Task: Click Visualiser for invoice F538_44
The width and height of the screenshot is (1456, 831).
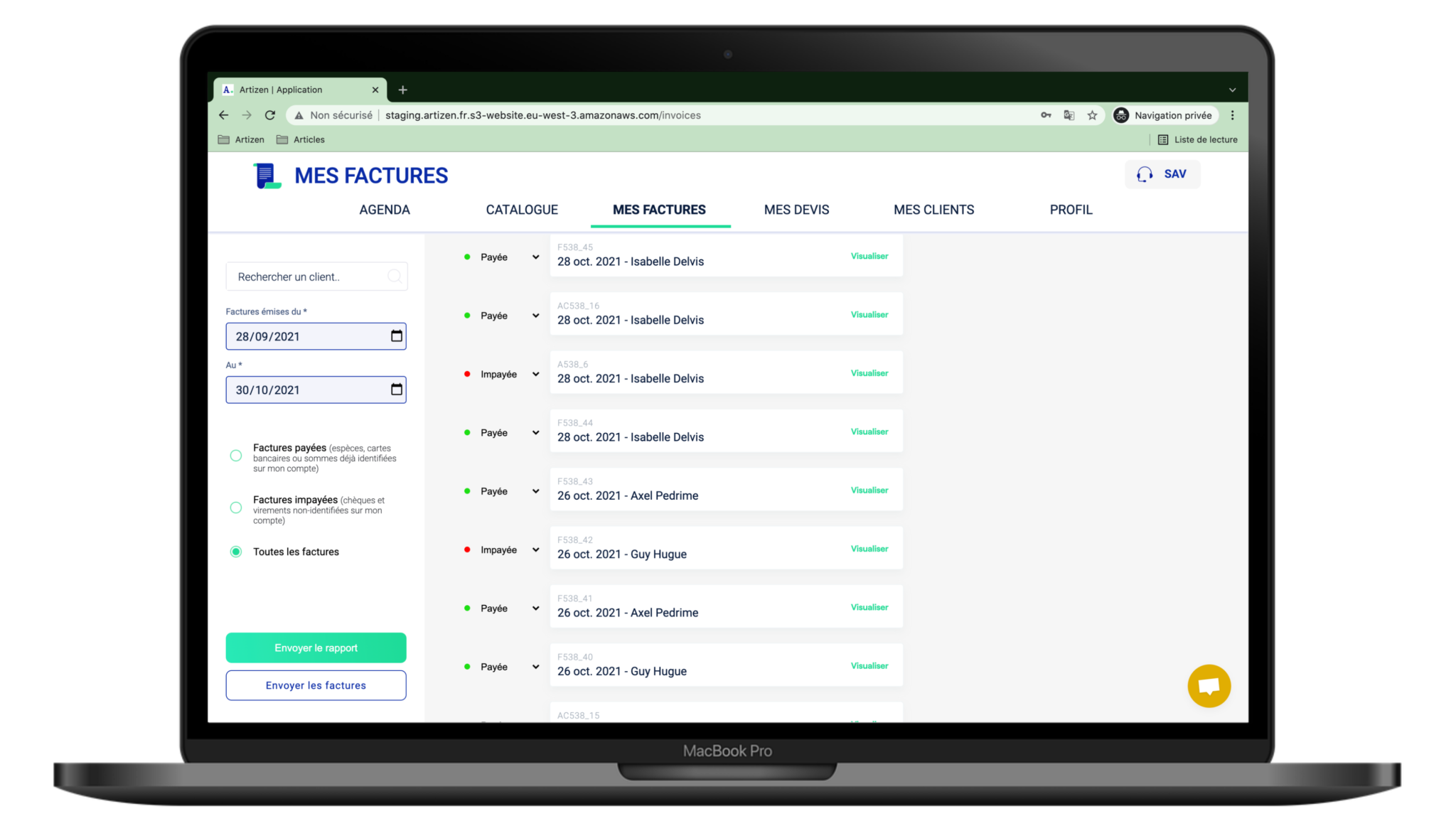Action: pyautogui.click(x=869, y=431)
